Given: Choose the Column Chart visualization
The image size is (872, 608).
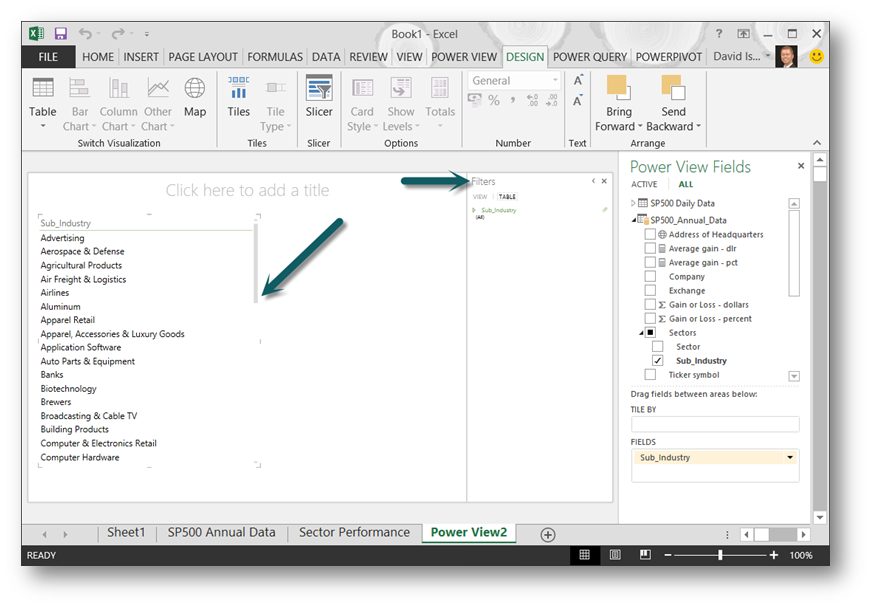Looking at the screenshot, I should 118,103.
